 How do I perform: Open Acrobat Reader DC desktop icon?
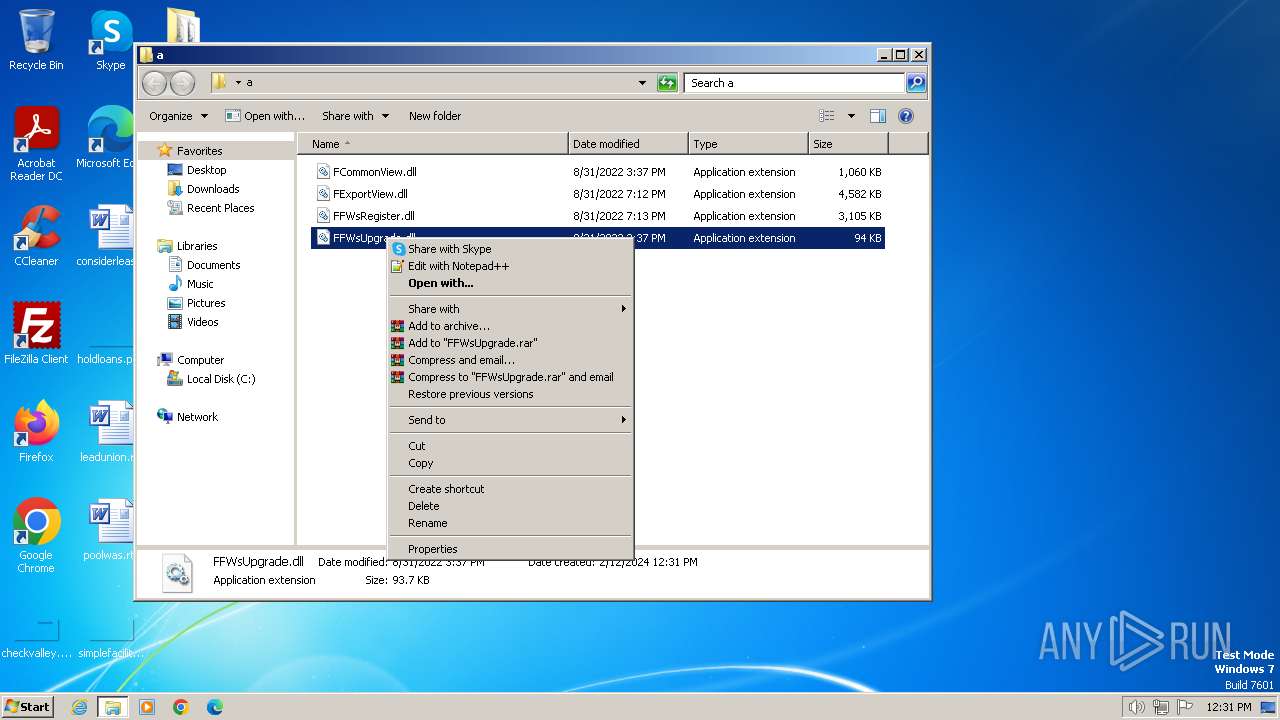click(36, 144)
